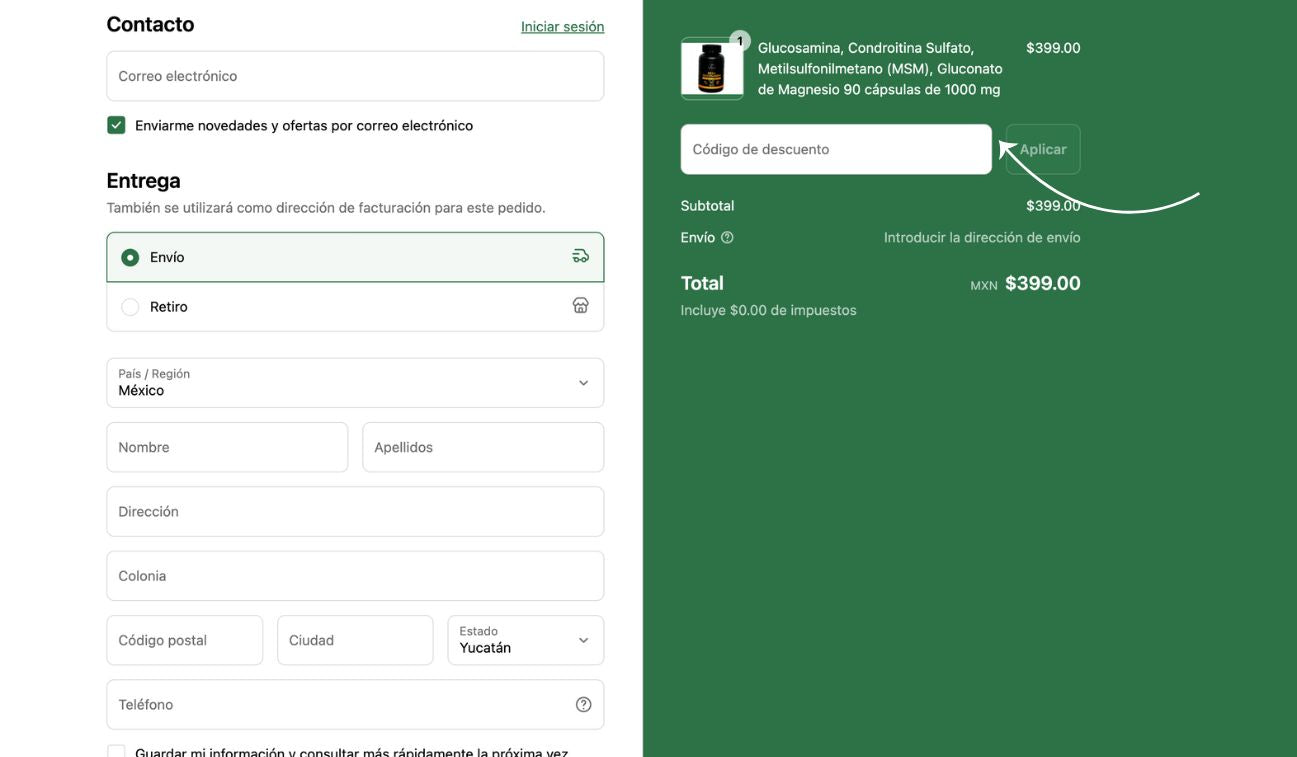The height and width of the screenshot is (757, 1297).
Task: Select the Colonia input field
Action: click(x=355, y=576)
